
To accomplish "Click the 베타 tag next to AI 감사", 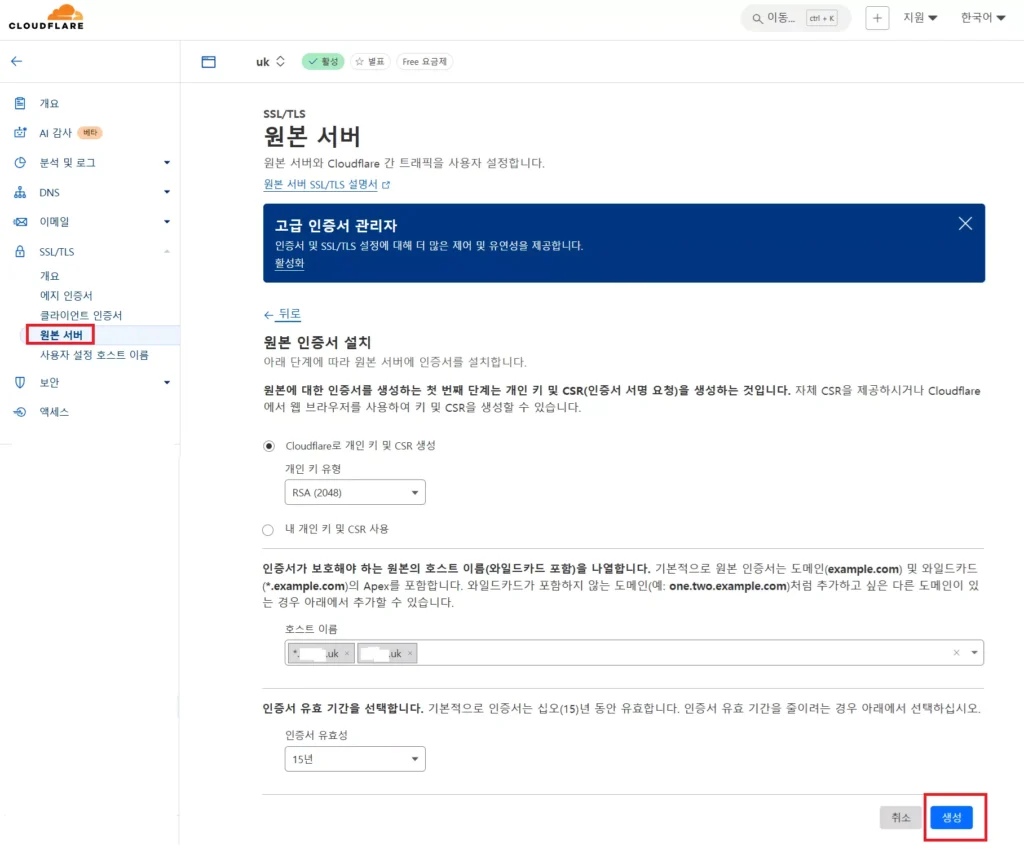I will 90,133.
